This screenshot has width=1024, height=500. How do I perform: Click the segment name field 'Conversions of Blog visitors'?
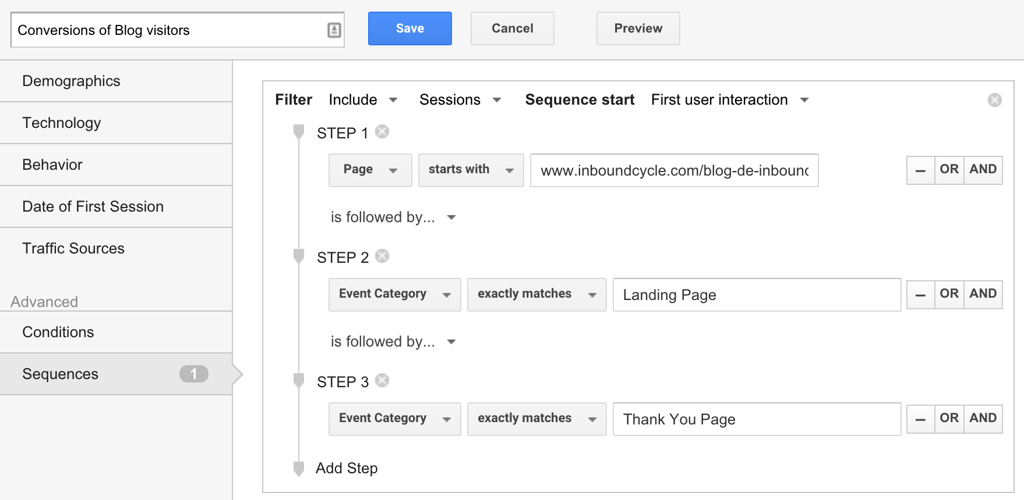177,30
